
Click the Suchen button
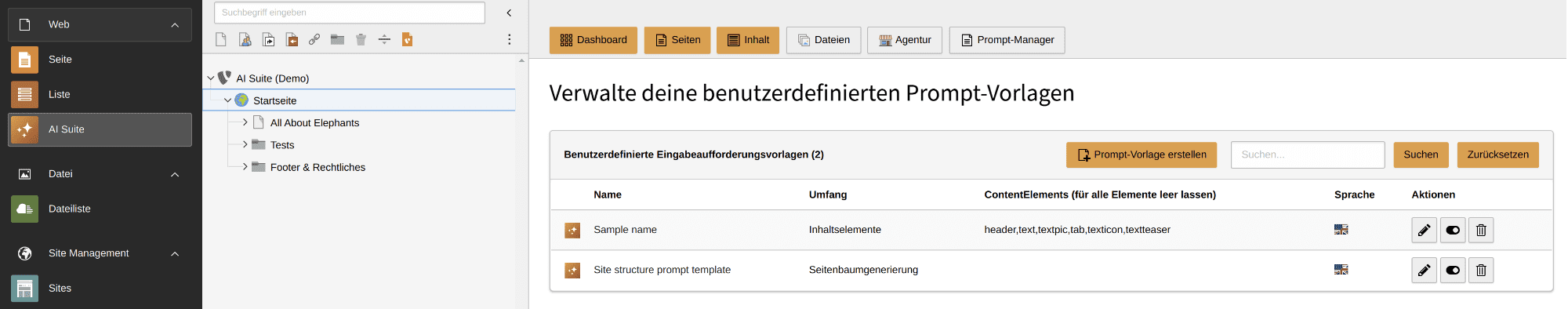point(1421,154)
